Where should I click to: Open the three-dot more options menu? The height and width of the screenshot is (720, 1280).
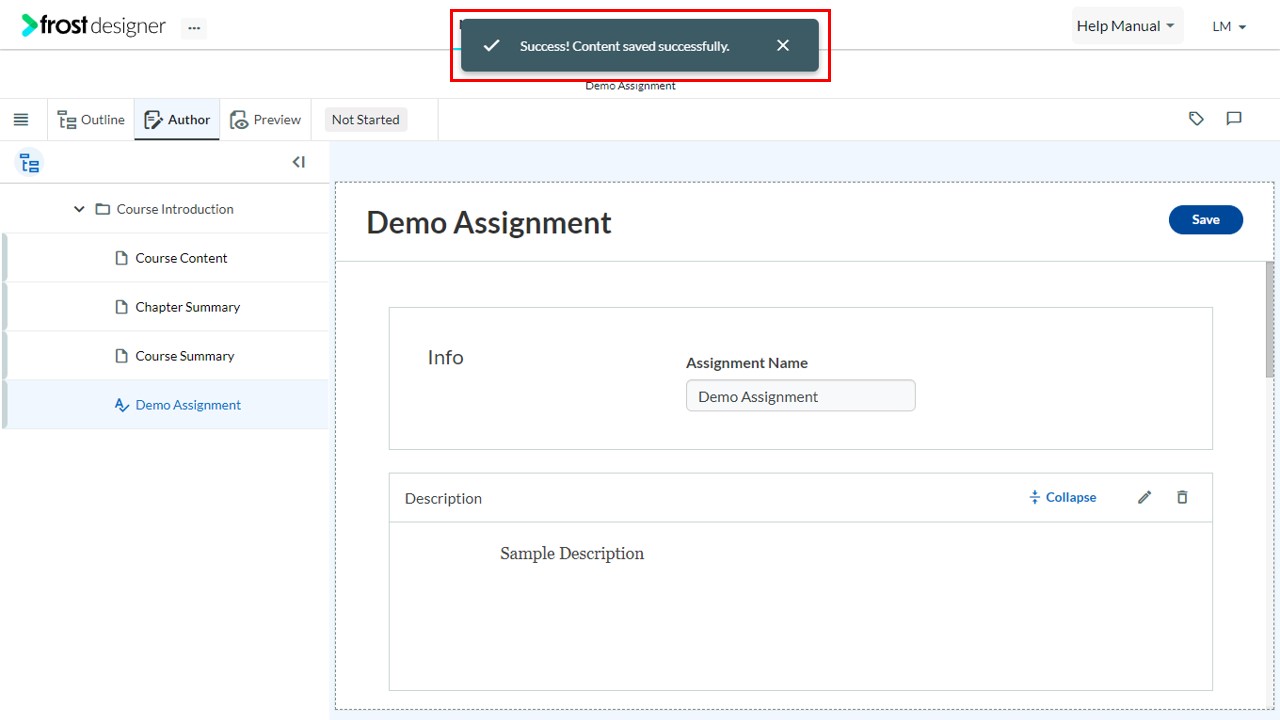pos(194,28)
